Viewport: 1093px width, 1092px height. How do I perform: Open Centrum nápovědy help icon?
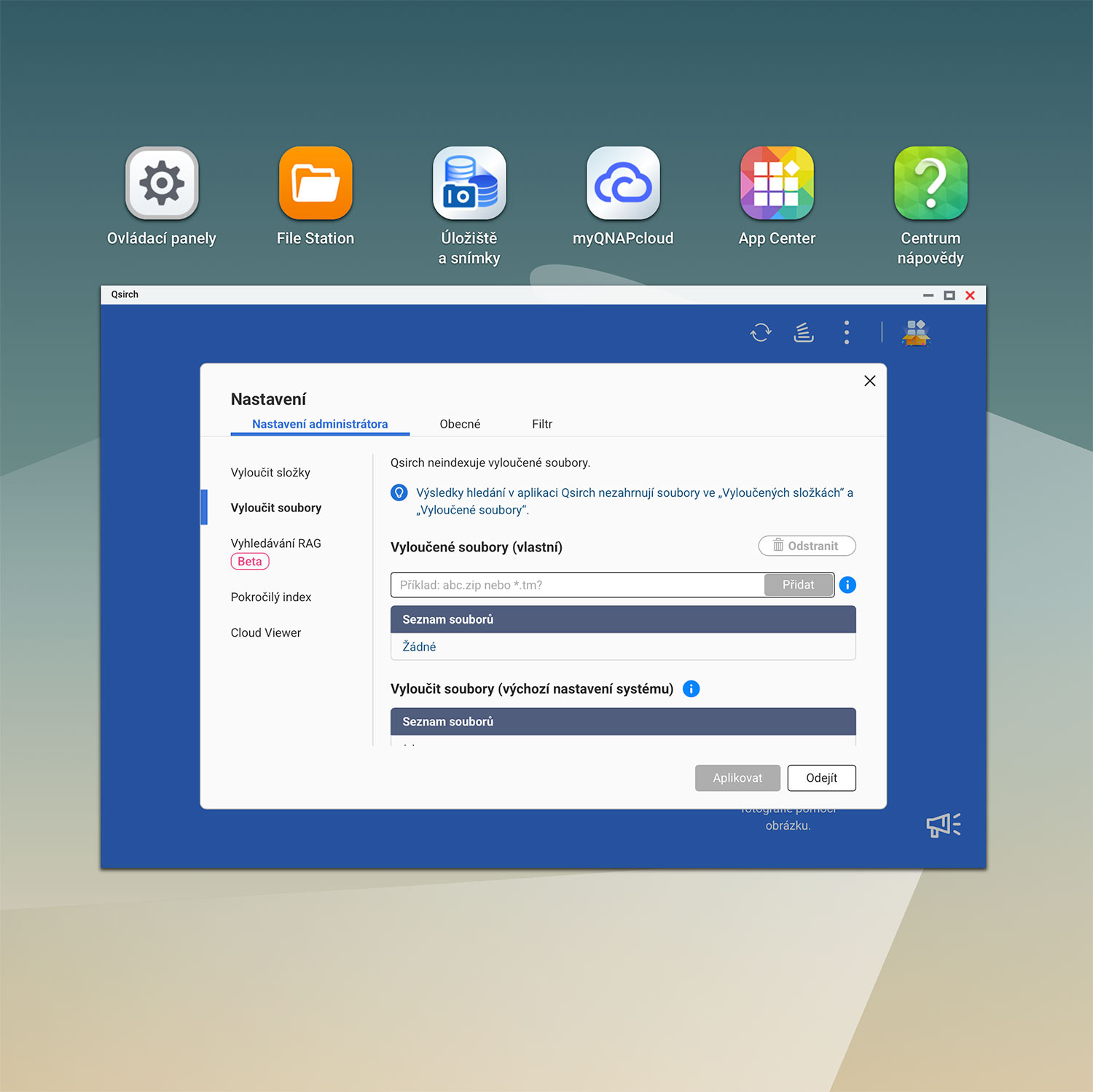[x=931, y=184]
